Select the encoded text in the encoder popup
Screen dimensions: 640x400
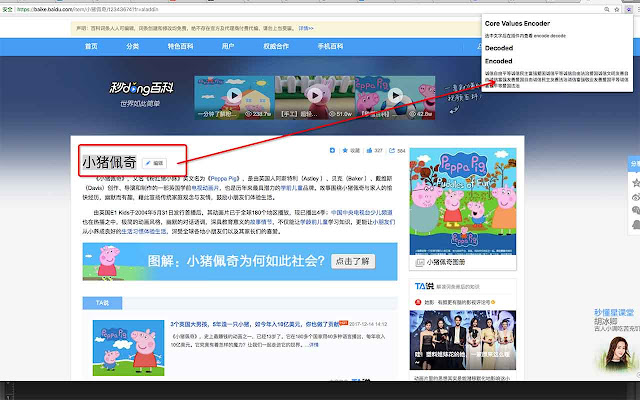click(x=557, y=80)
